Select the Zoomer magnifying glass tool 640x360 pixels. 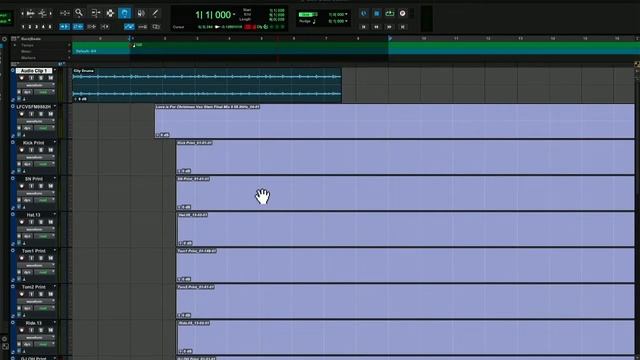tap(79, 13)
